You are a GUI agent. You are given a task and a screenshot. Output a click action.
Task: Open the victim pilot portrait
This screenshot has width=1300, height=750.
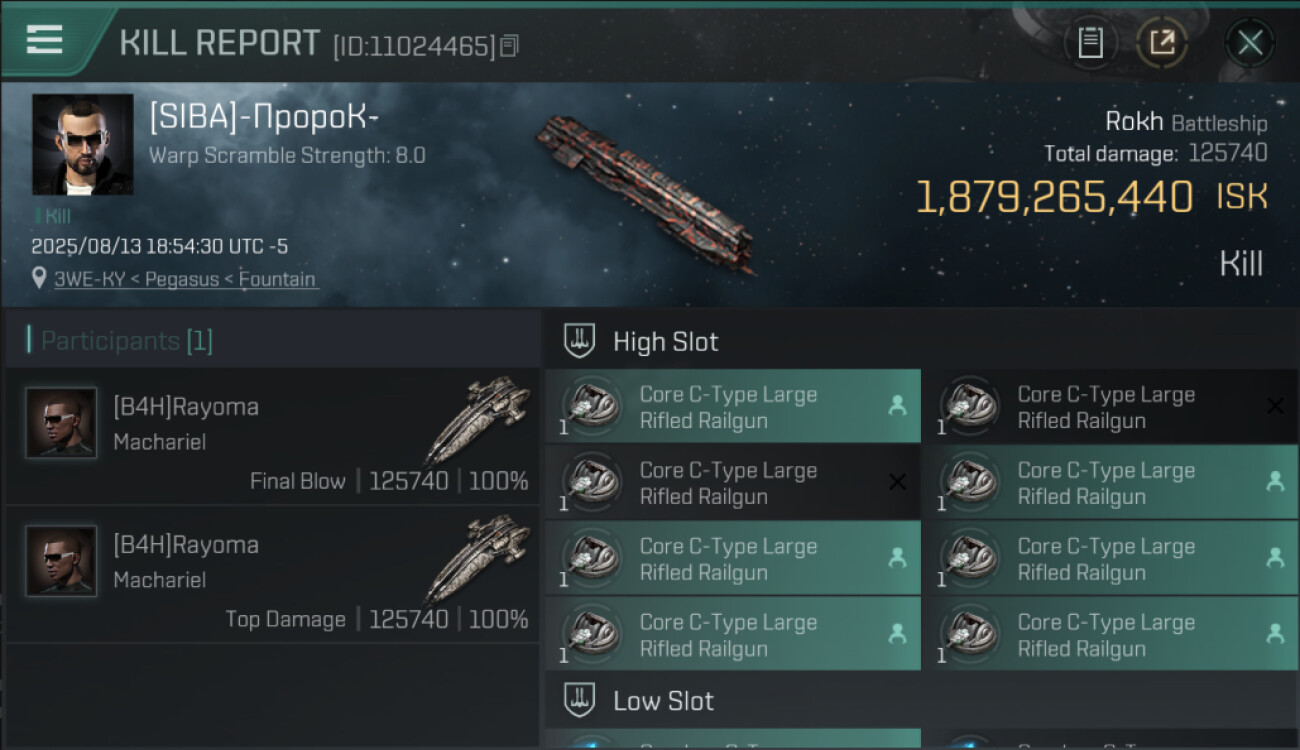(82, 144)
